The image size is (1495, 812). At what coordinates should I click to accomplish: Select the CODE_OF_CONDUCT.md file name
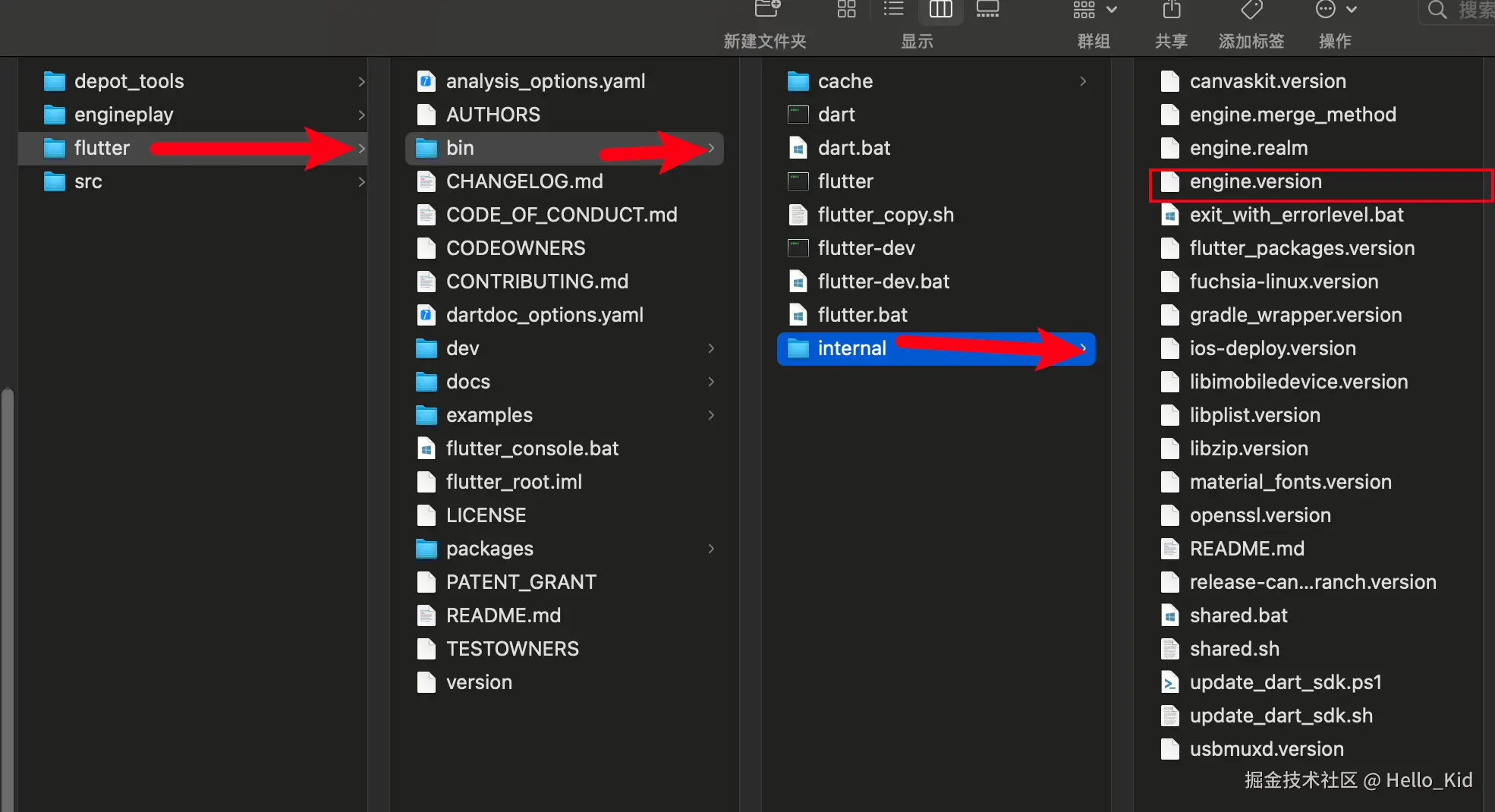click(x=562, y=215)
